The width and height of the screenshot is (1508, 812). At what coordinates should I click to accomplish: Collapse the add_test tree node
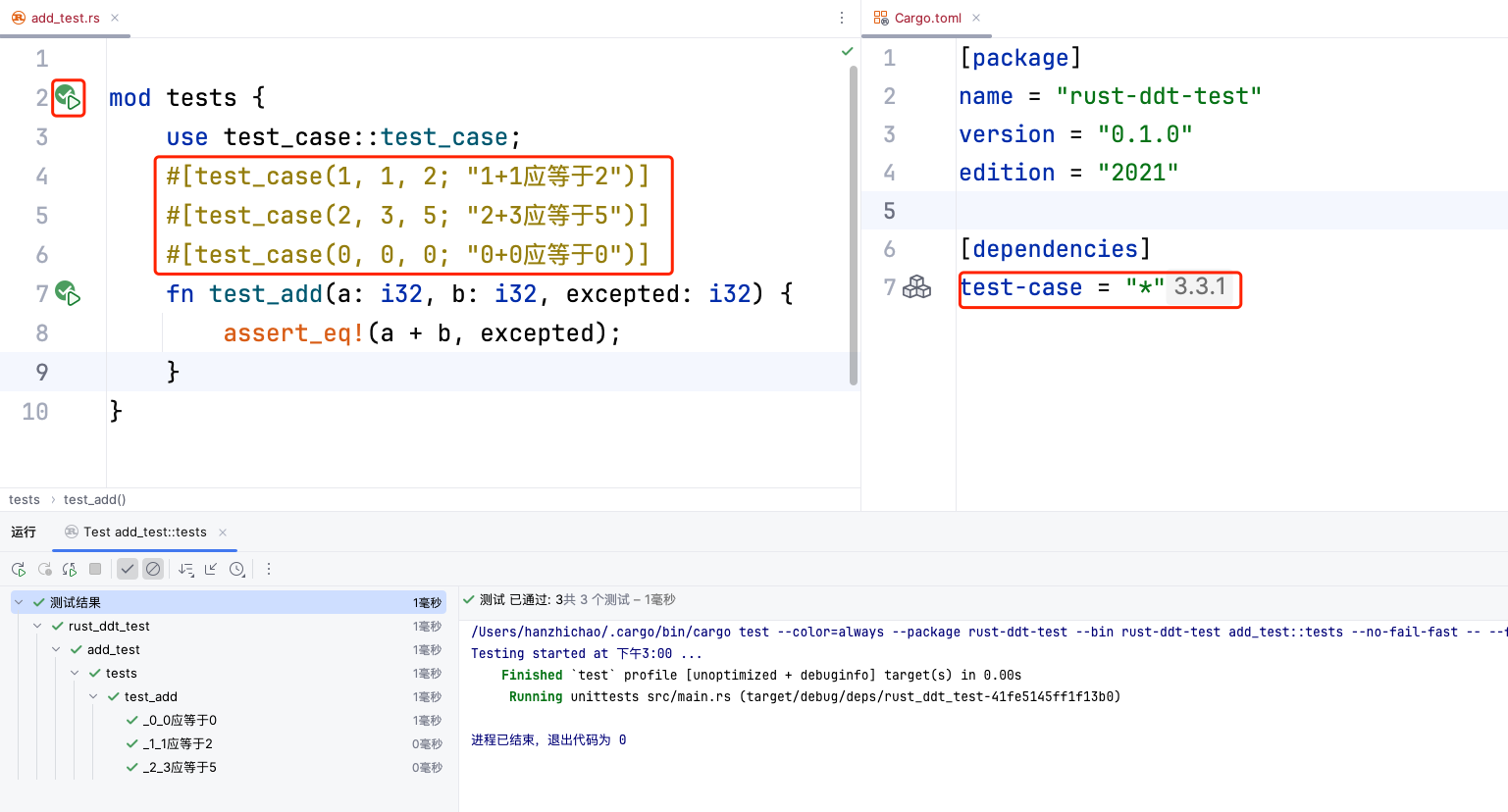(x=56, y=649)
